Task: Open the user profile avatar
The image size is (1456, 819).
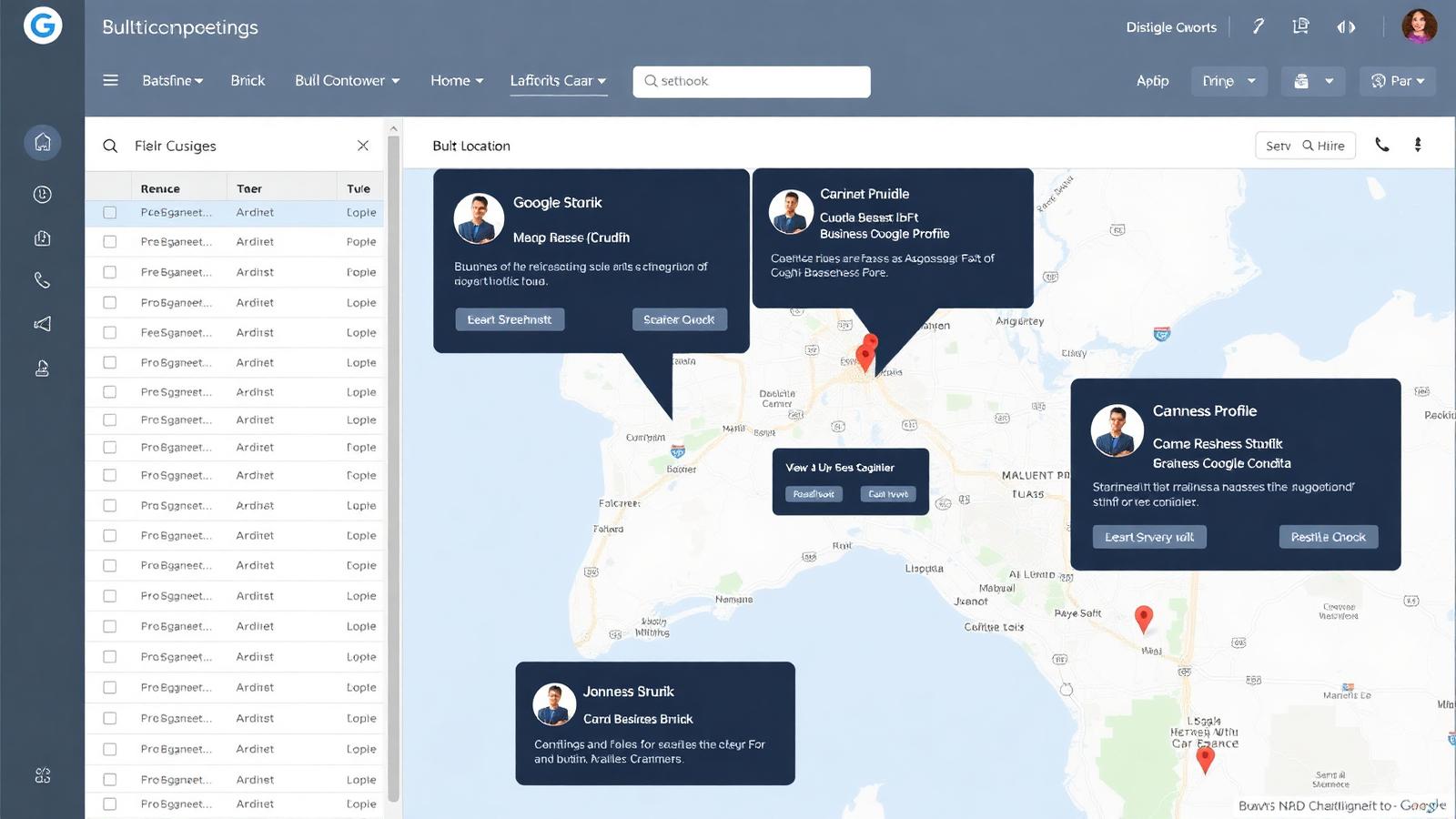Action: 1419,26
